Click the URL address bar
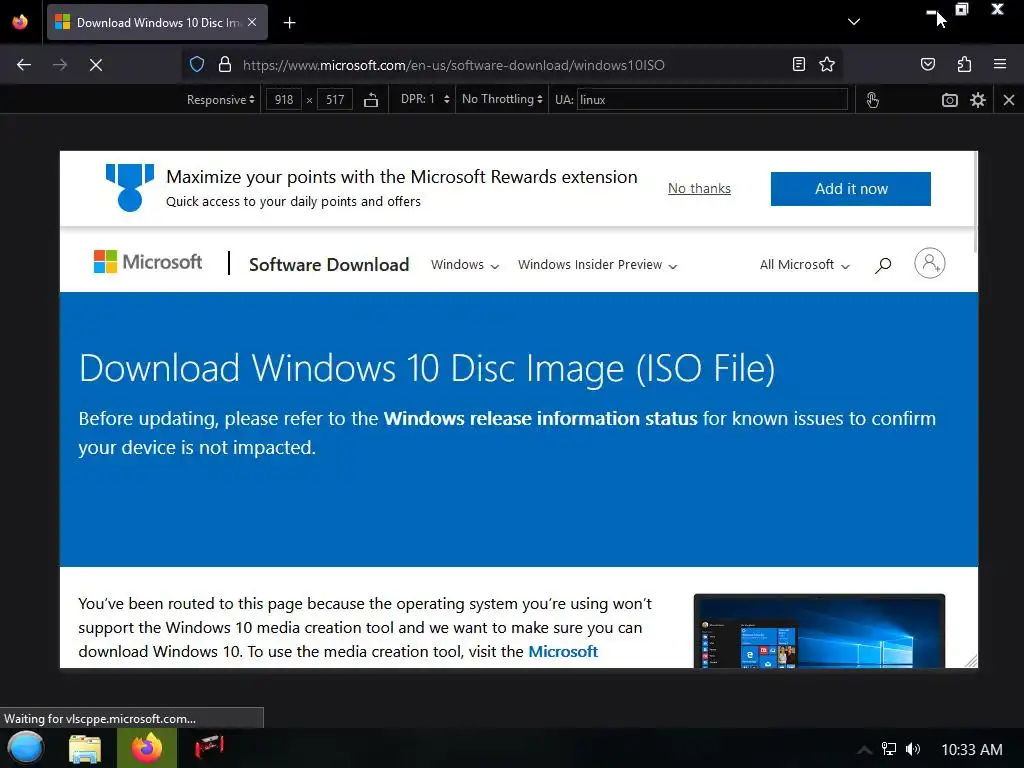This screenshot has height=768, width=1024. pos(511,65)
